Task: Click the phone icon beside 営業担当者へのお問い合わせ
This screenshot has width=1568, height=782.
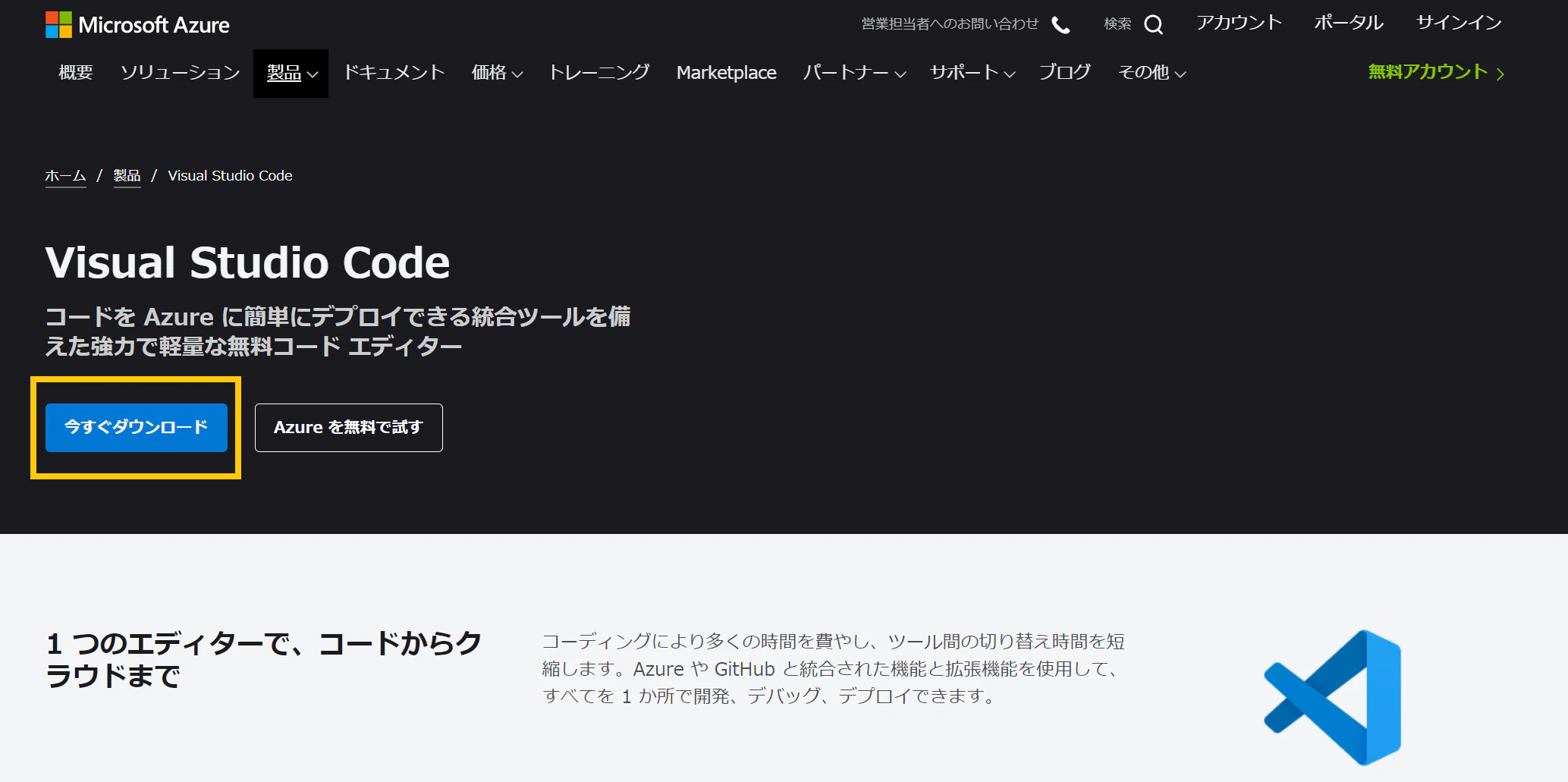Action: tap(1061, 25)
